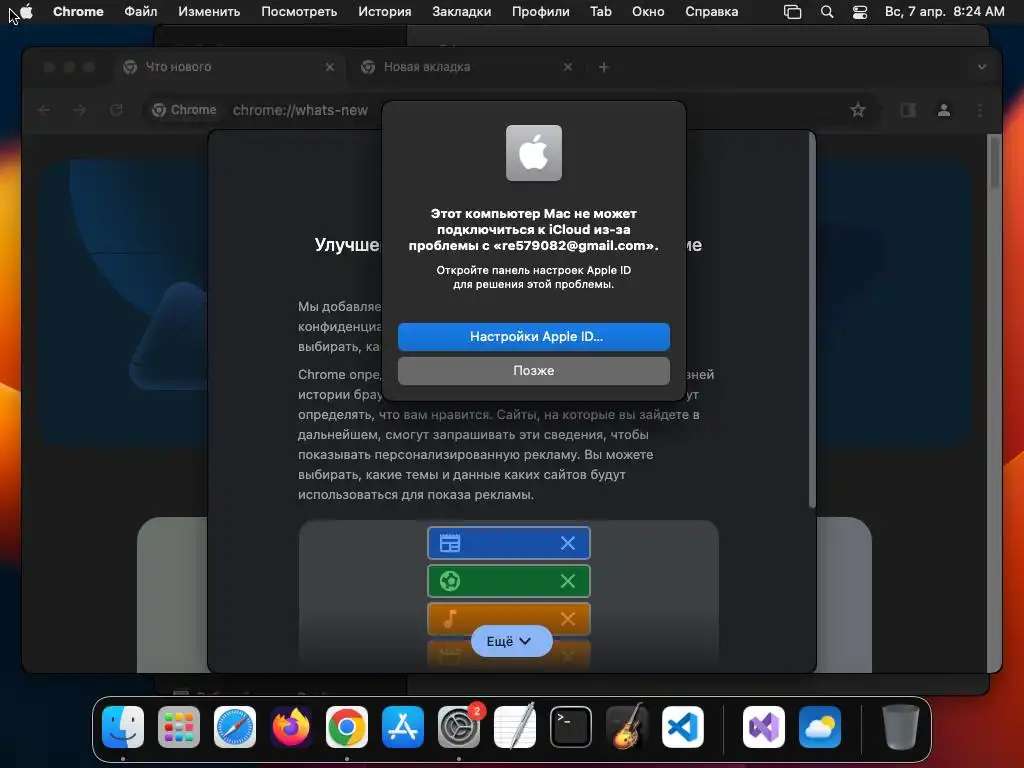Open the Посмотреть menu

299,12
